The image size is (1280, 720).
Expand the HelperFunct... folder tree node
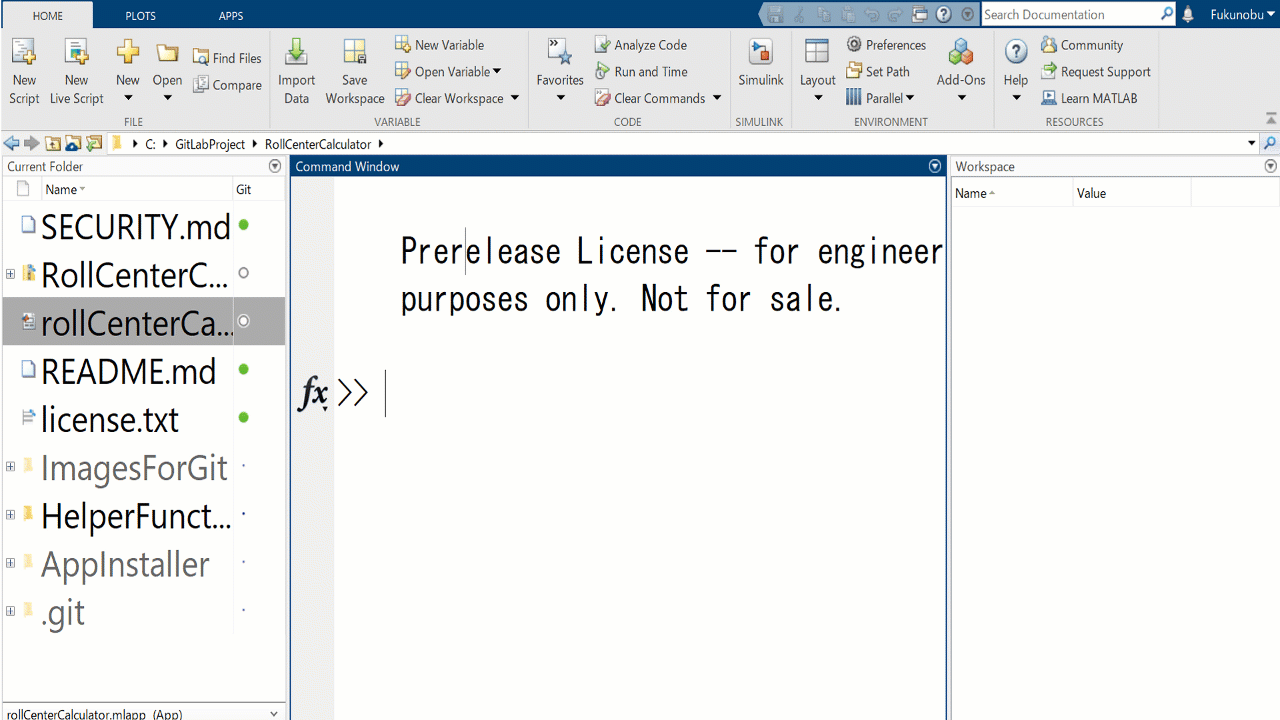10,515
